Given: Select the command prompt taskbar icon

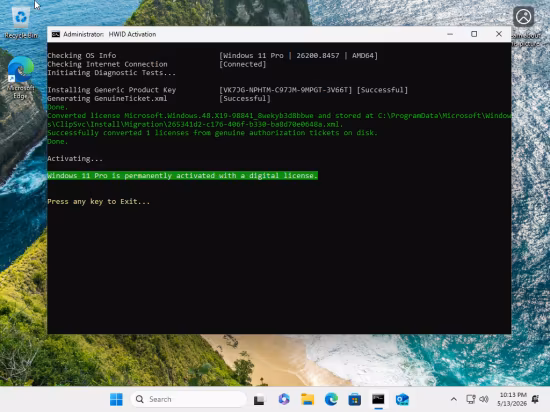Looking at the screenshot, I should (378, 399).
